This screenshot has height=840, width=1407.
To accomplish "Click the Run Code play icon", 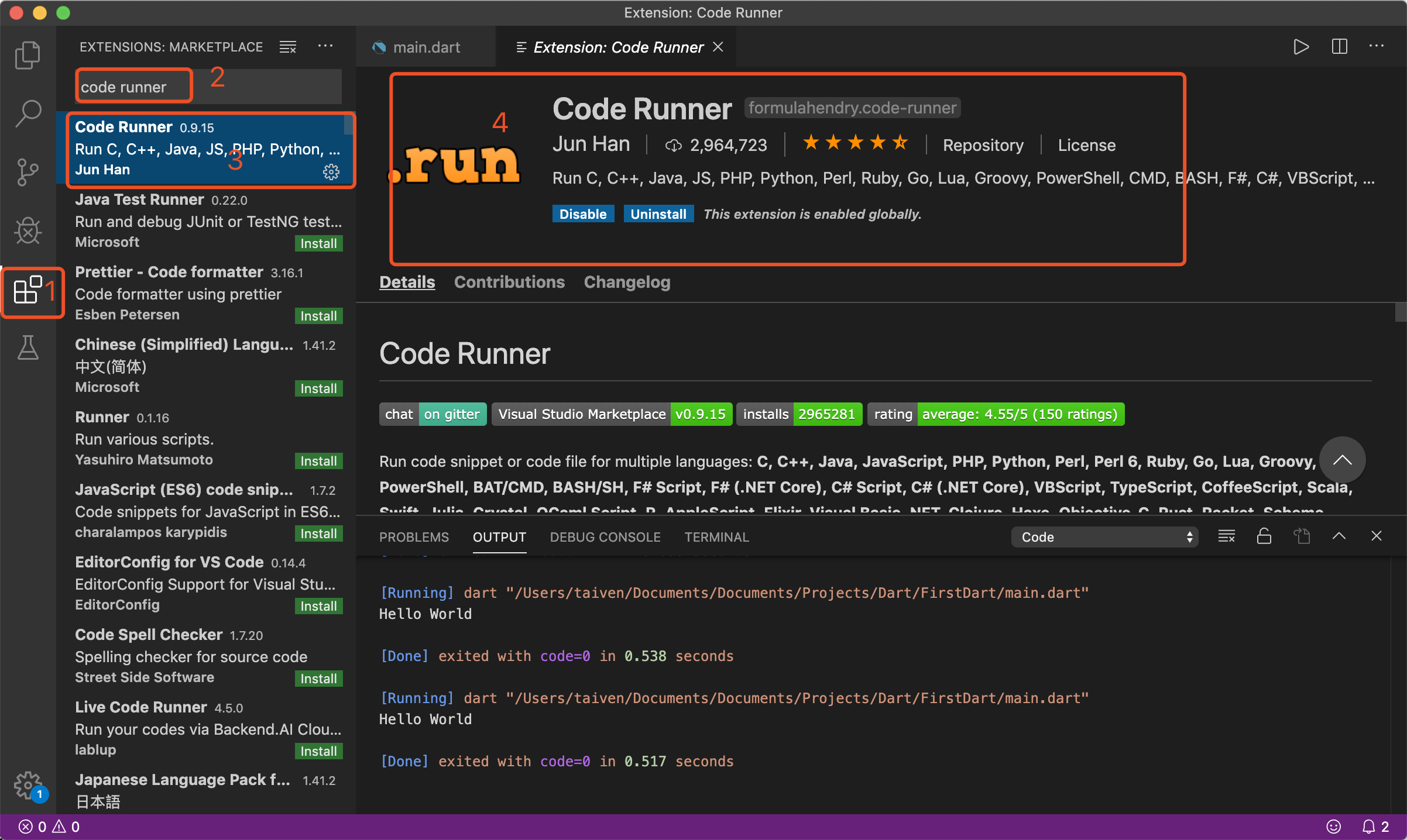I will click(x=1300, y=47).
